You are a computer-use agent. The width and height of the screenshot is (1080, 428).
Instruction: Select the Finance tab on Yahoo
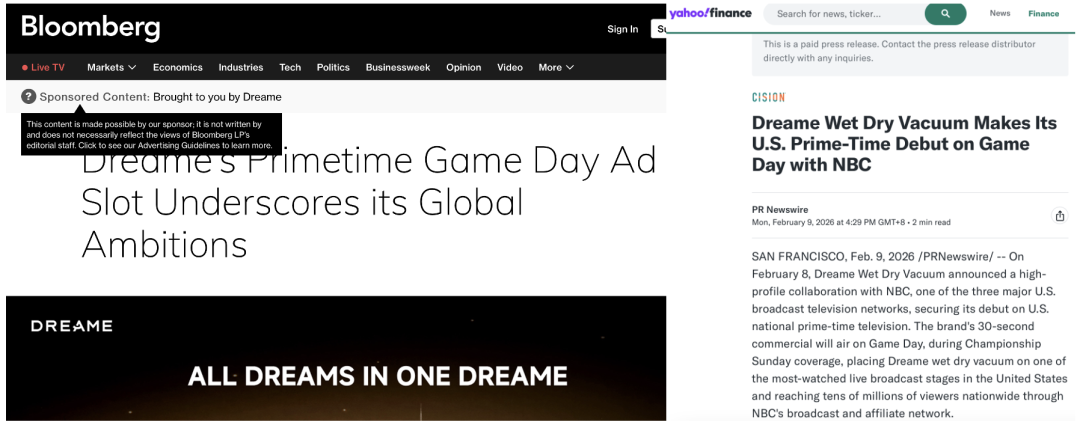(x=1043, y=14)
